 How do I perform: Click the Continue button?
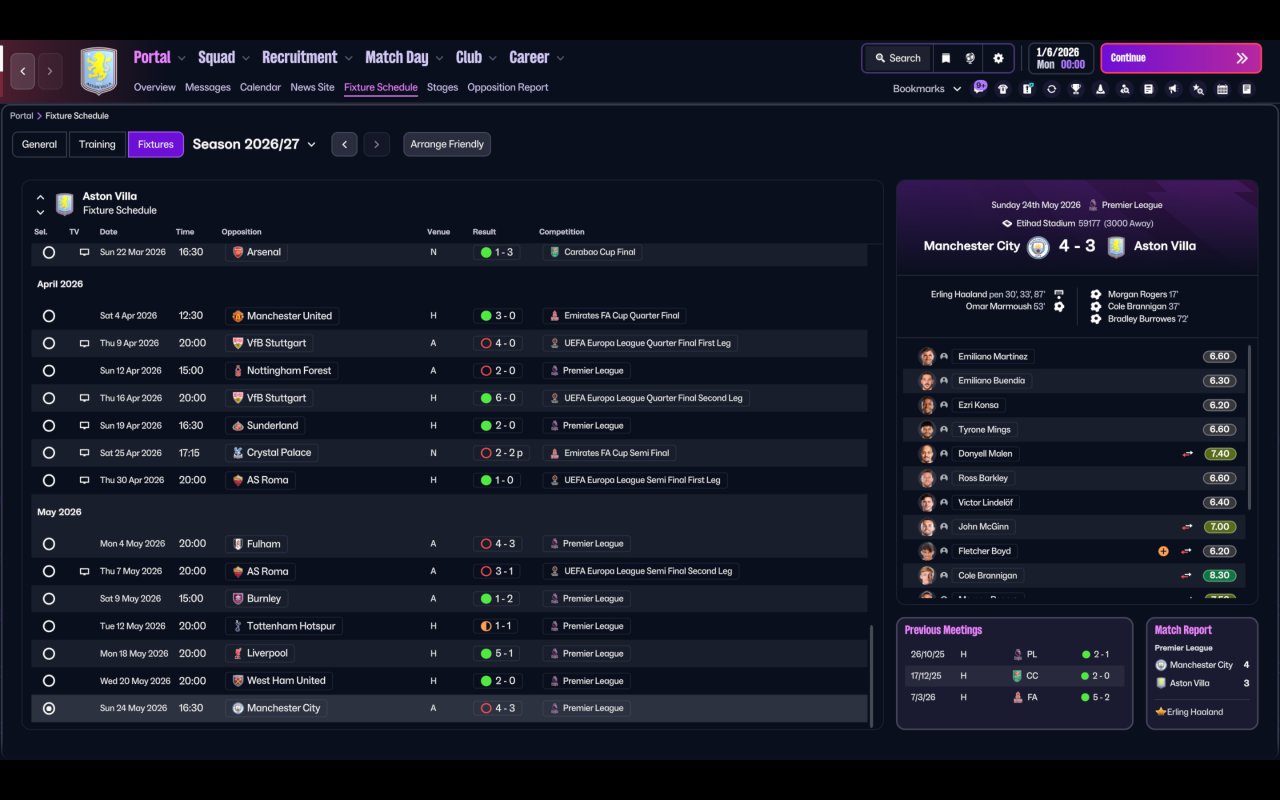coord(1179,58)
